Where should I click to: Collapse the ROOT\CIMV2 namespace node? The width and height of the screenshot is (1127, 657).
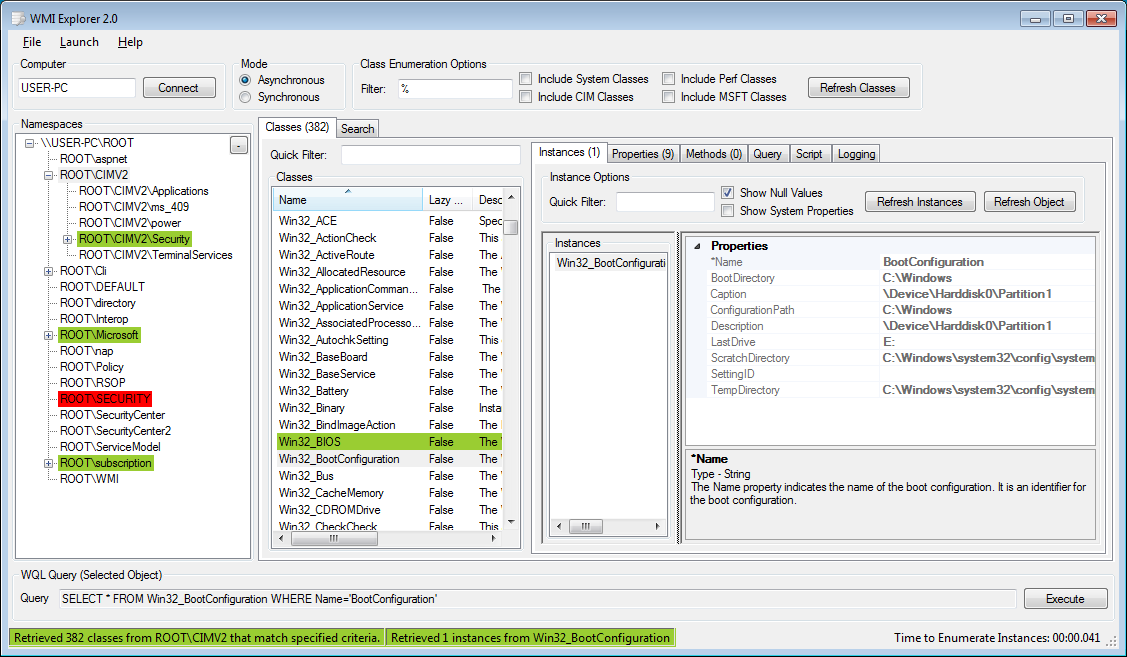coord(48,175)
